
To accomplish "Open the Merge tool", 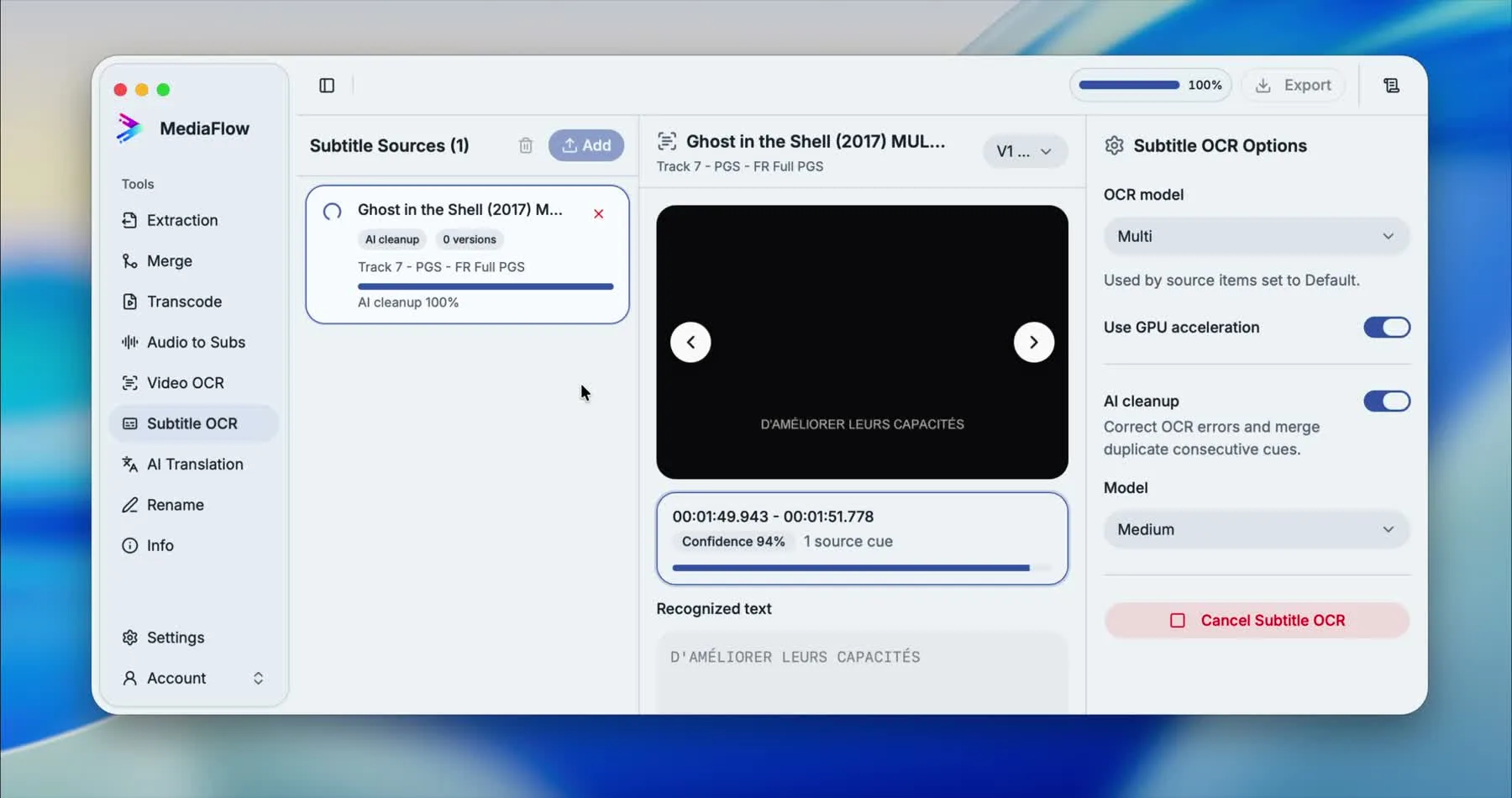I will 193,261.
